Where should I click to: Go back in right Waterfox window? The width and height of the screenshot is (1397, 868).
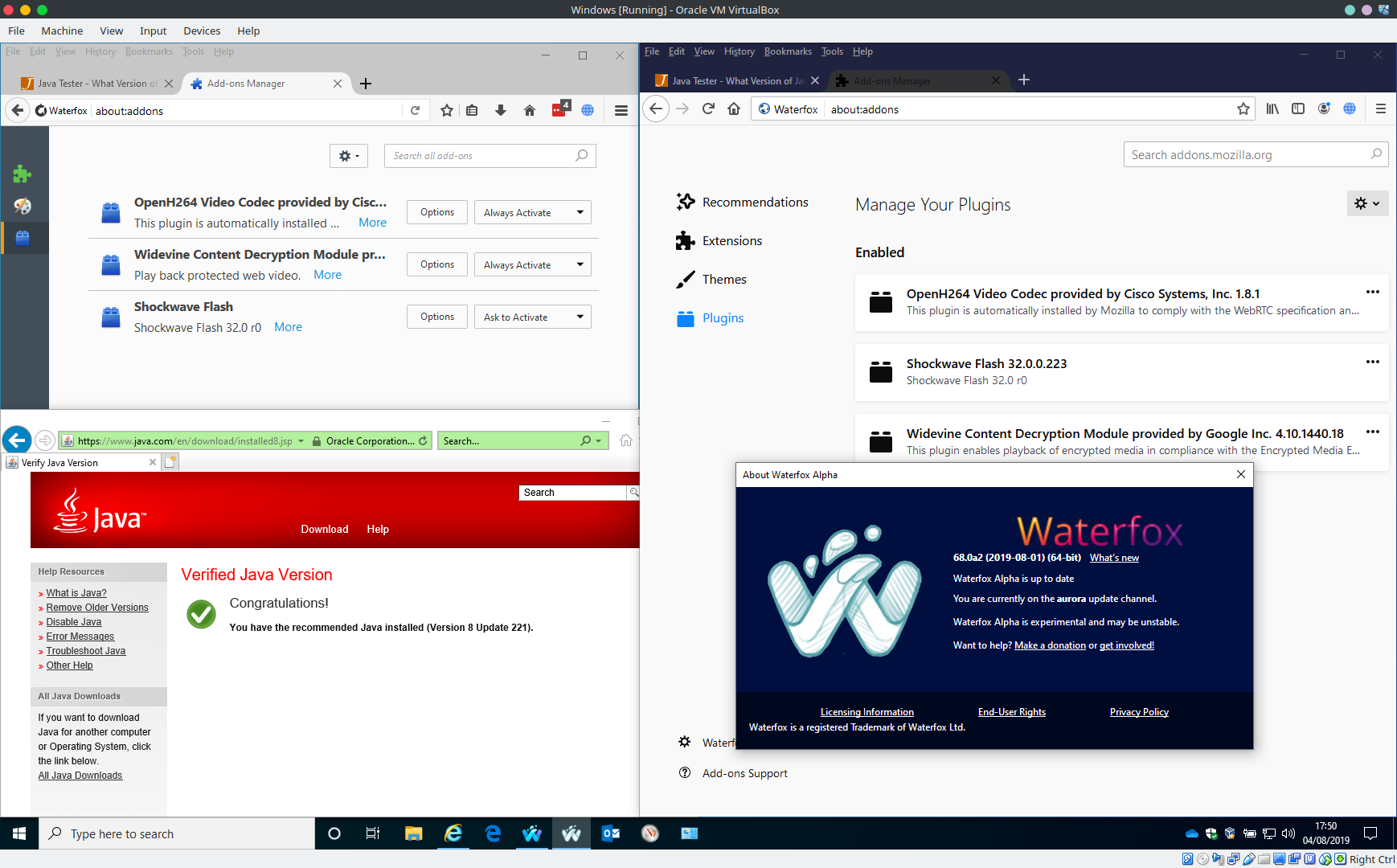click(657, 108)
